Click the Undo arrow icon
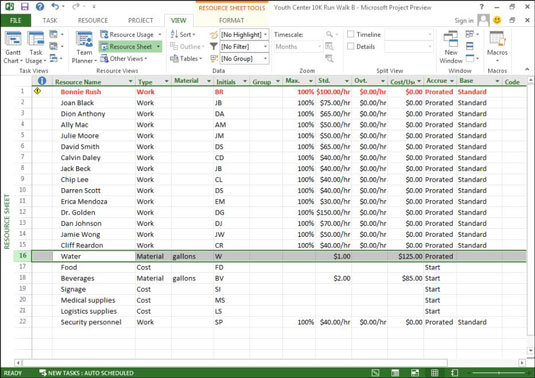This screenshot has height=378, width=535. (55, 6)
